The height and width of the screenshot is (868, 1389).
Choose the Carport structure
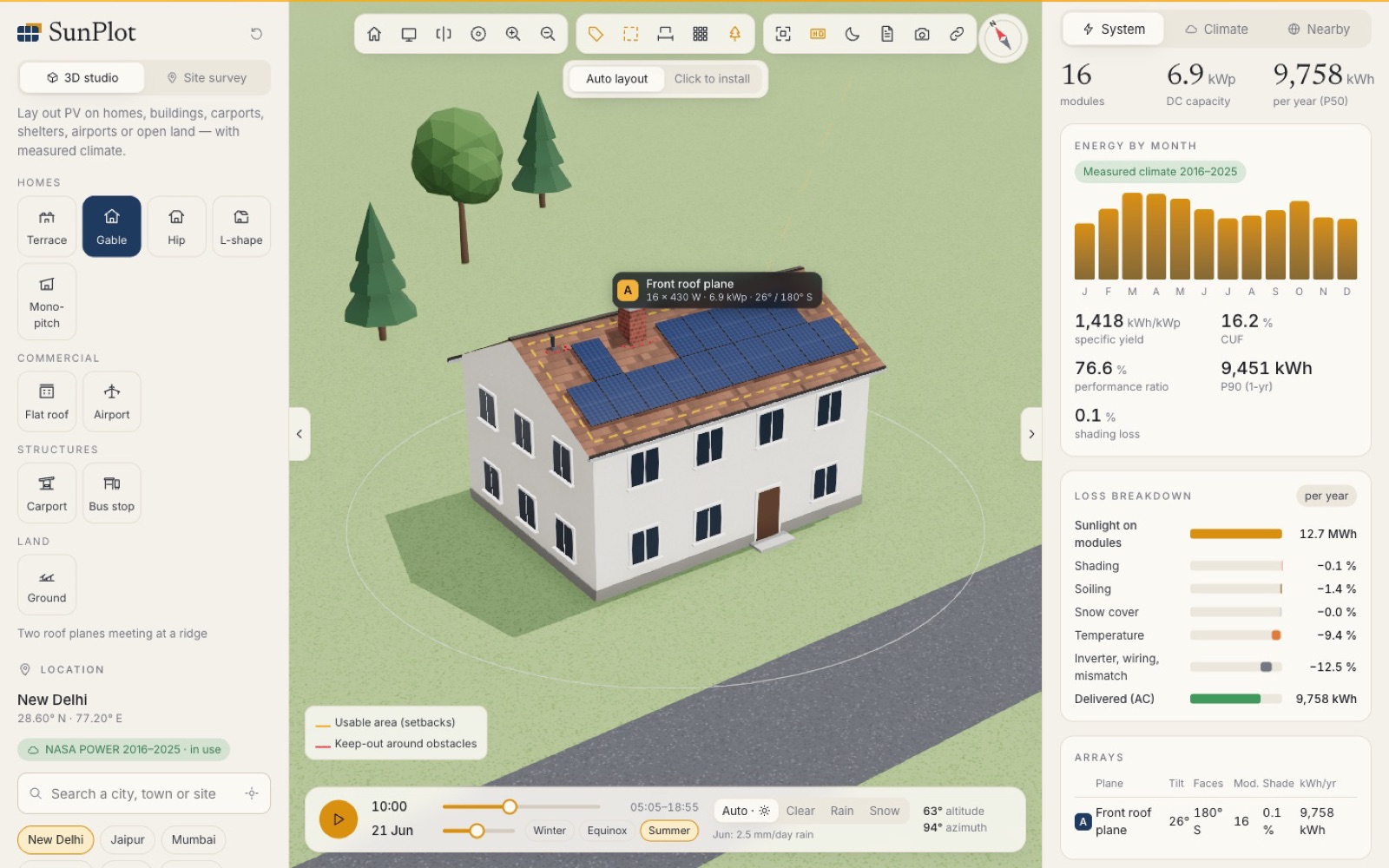click(x=47, y=493)
